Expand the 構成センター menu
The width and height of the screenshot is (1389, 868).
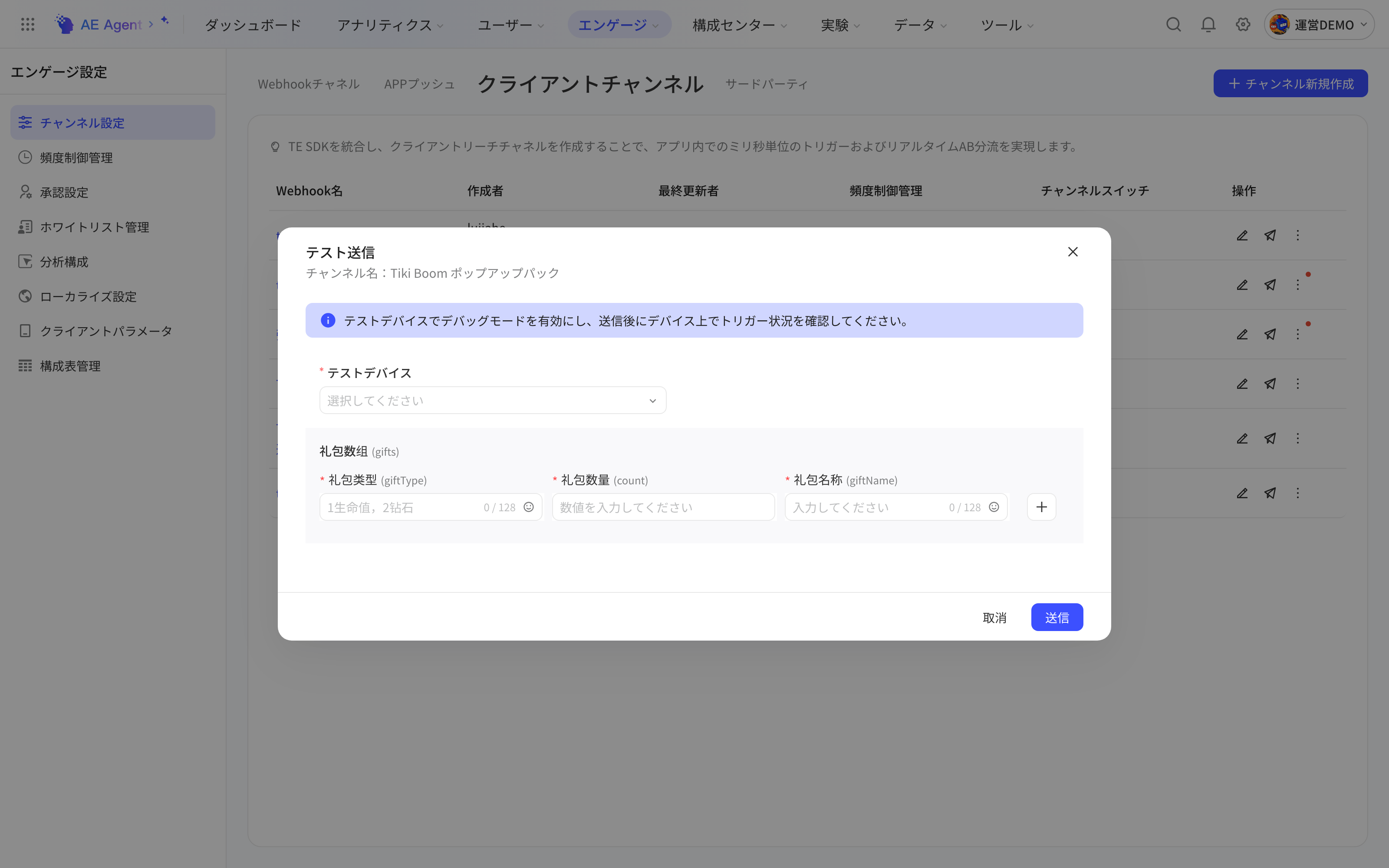click(740, 25)
